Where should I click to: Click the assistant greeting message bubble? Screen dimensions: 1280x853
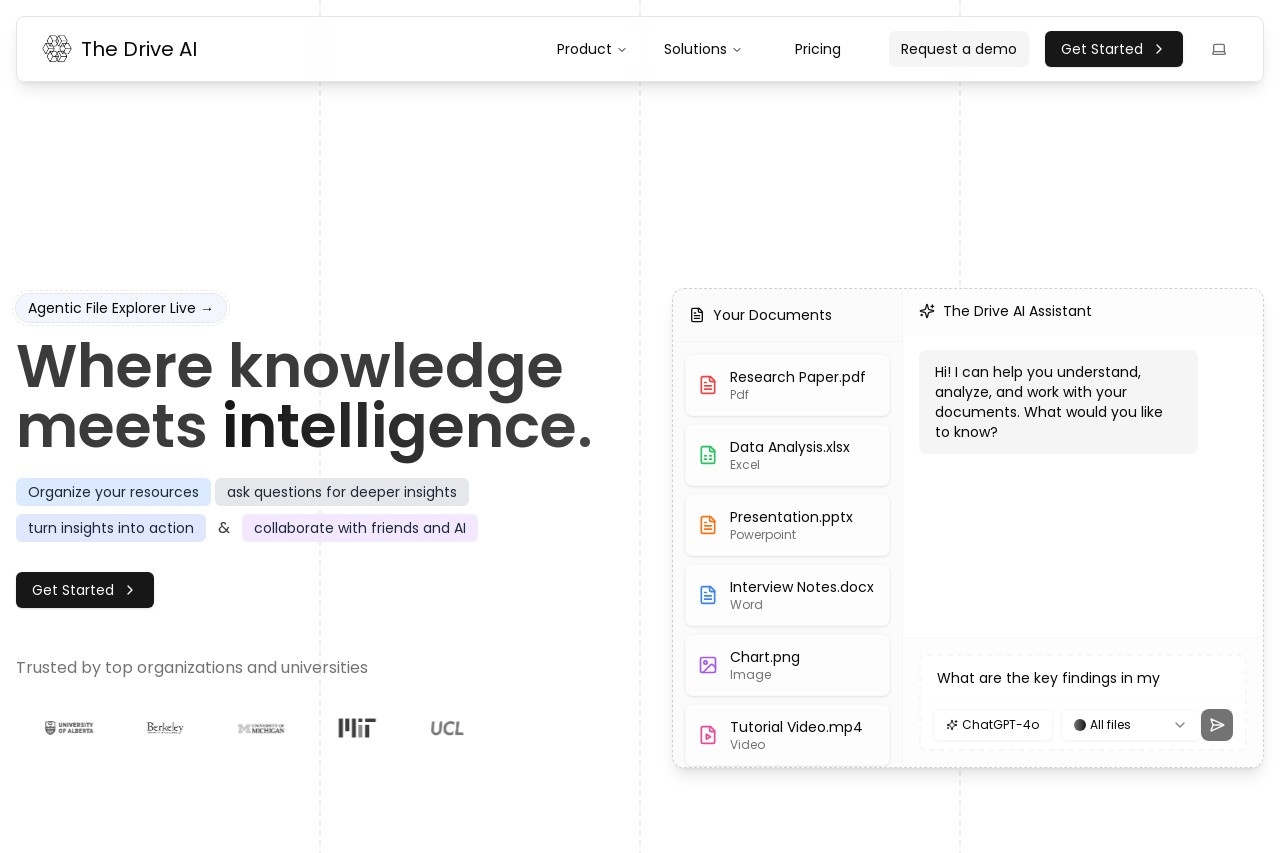1058,402
